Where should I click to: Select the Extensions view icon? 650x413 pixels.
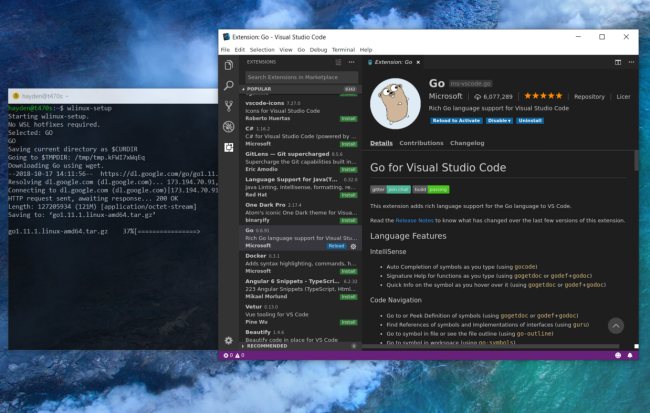(229, 147)
